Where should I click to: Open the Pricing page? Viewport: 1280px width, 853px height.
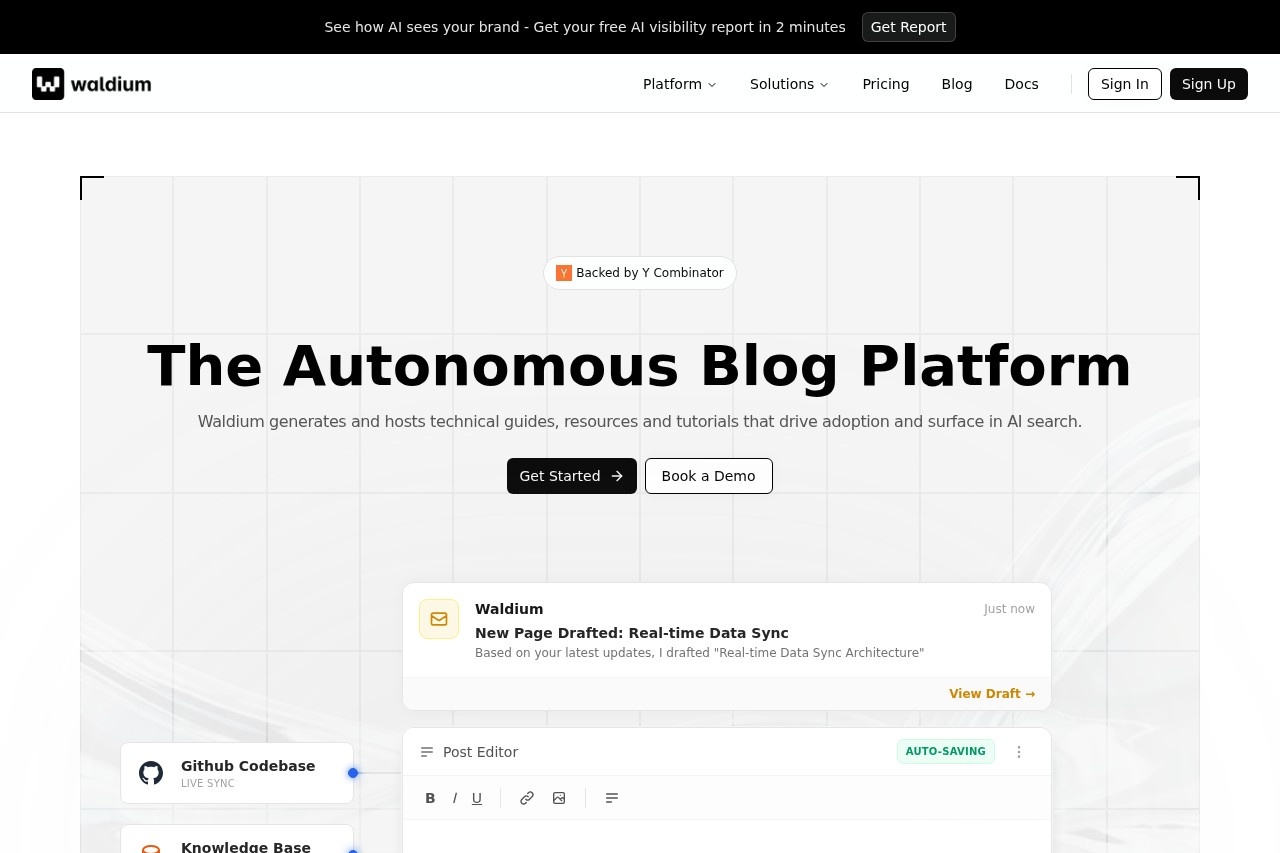(x=885, y=84)
